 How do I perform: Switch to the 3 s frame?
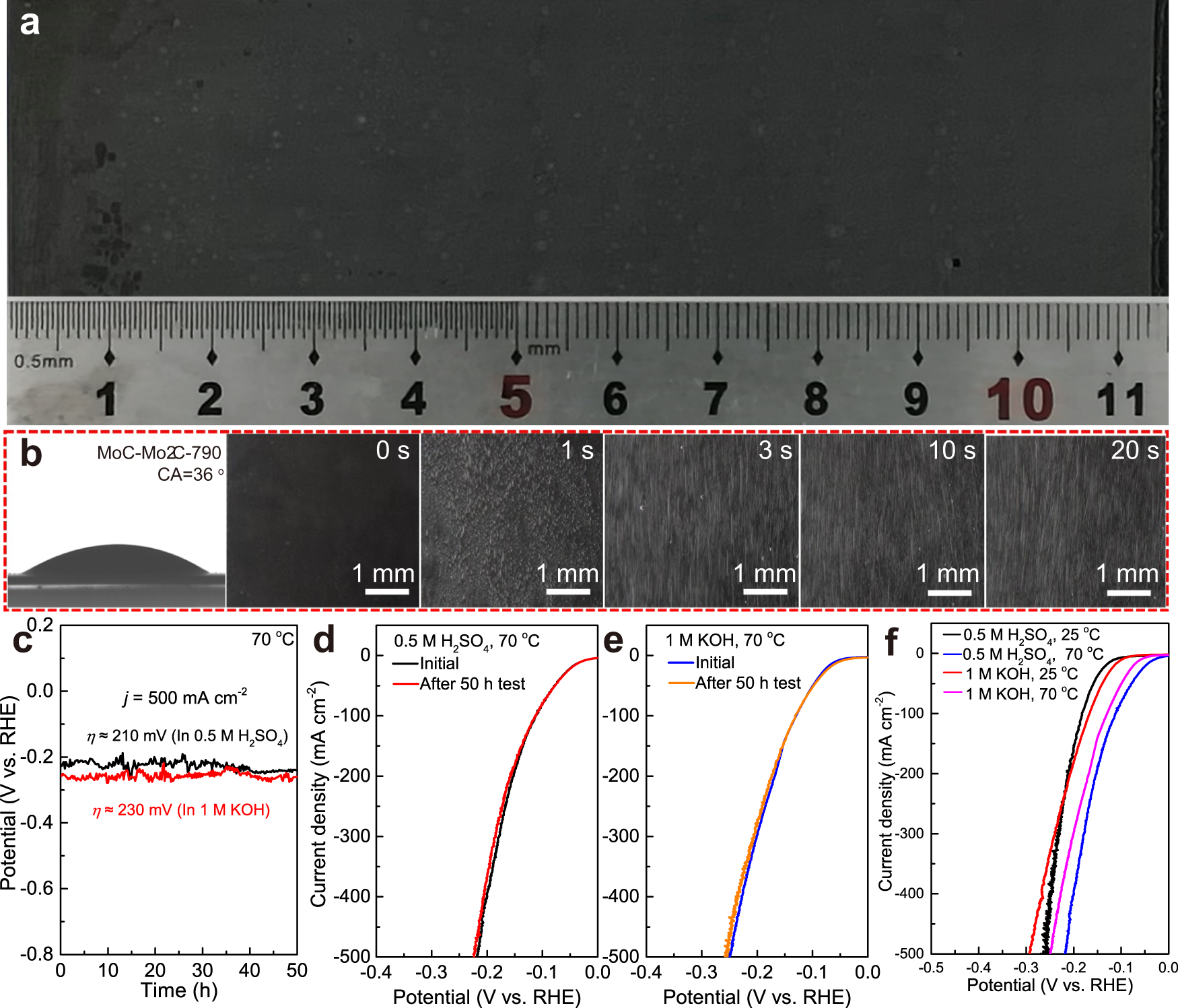pos(700,518)
